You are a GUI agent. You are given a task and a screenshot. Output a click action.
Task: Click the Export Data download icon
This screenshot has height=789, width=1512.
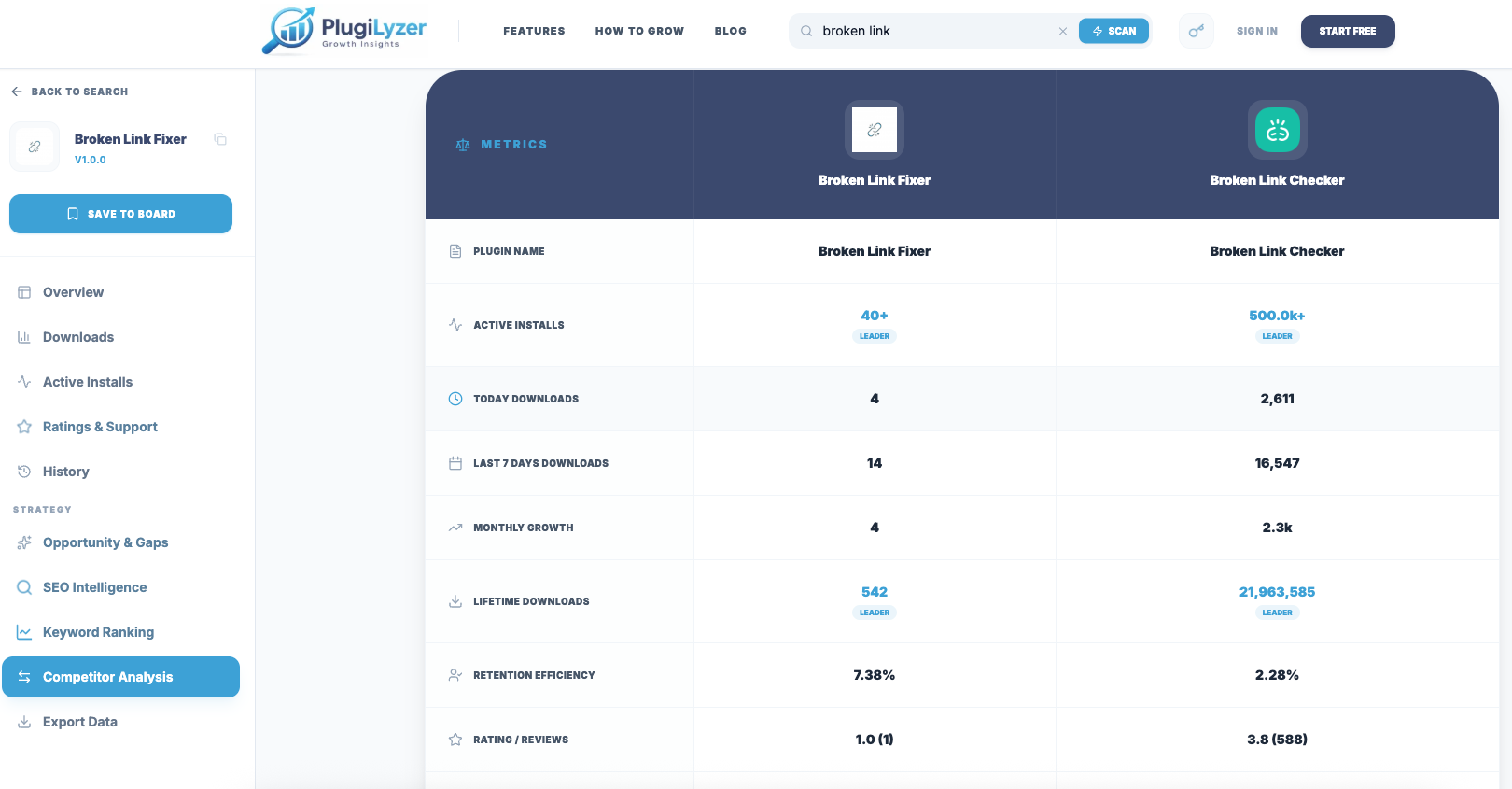pos(24,722)
